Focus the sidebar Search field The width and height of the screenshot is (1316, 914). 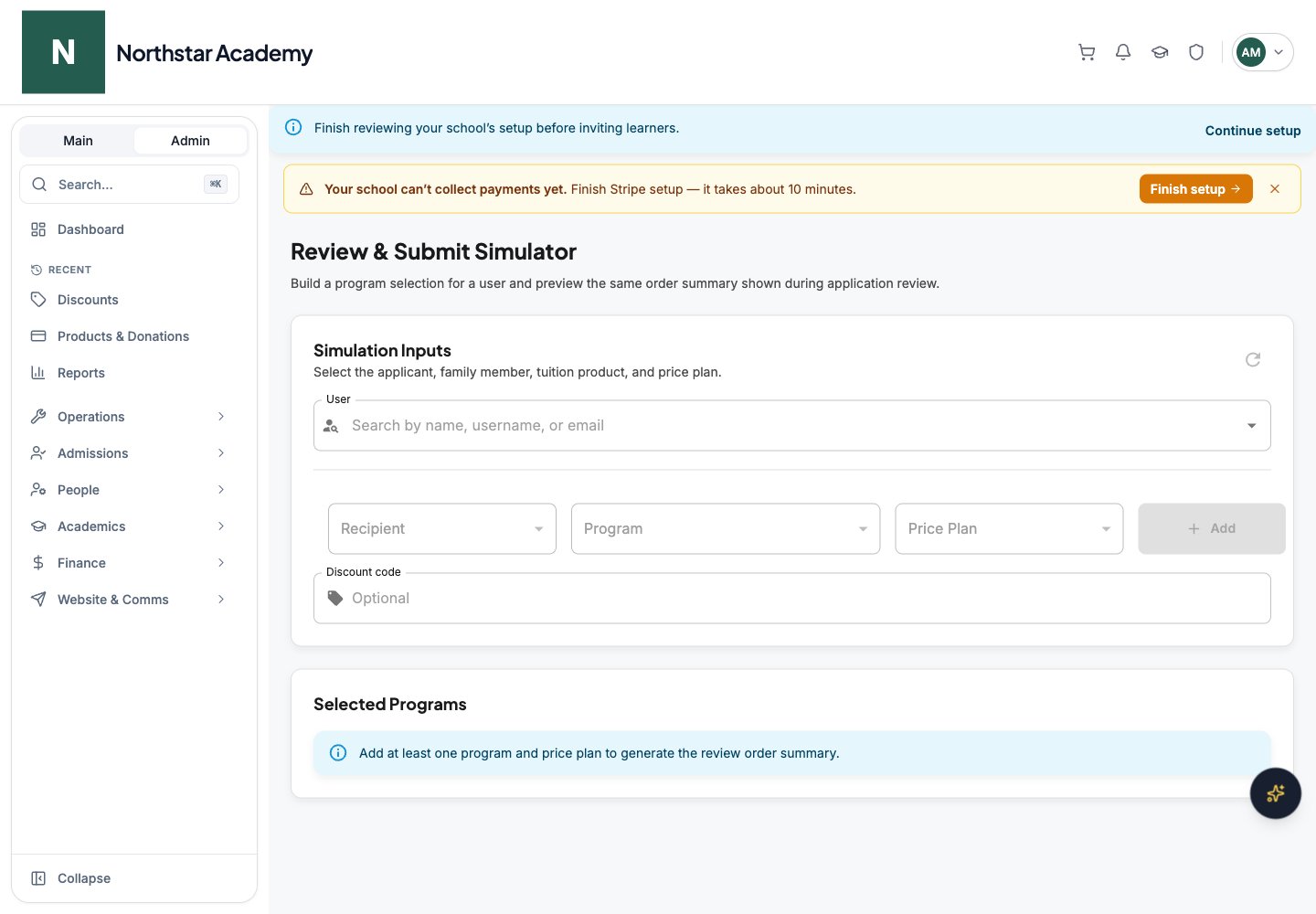pos(129,185)
